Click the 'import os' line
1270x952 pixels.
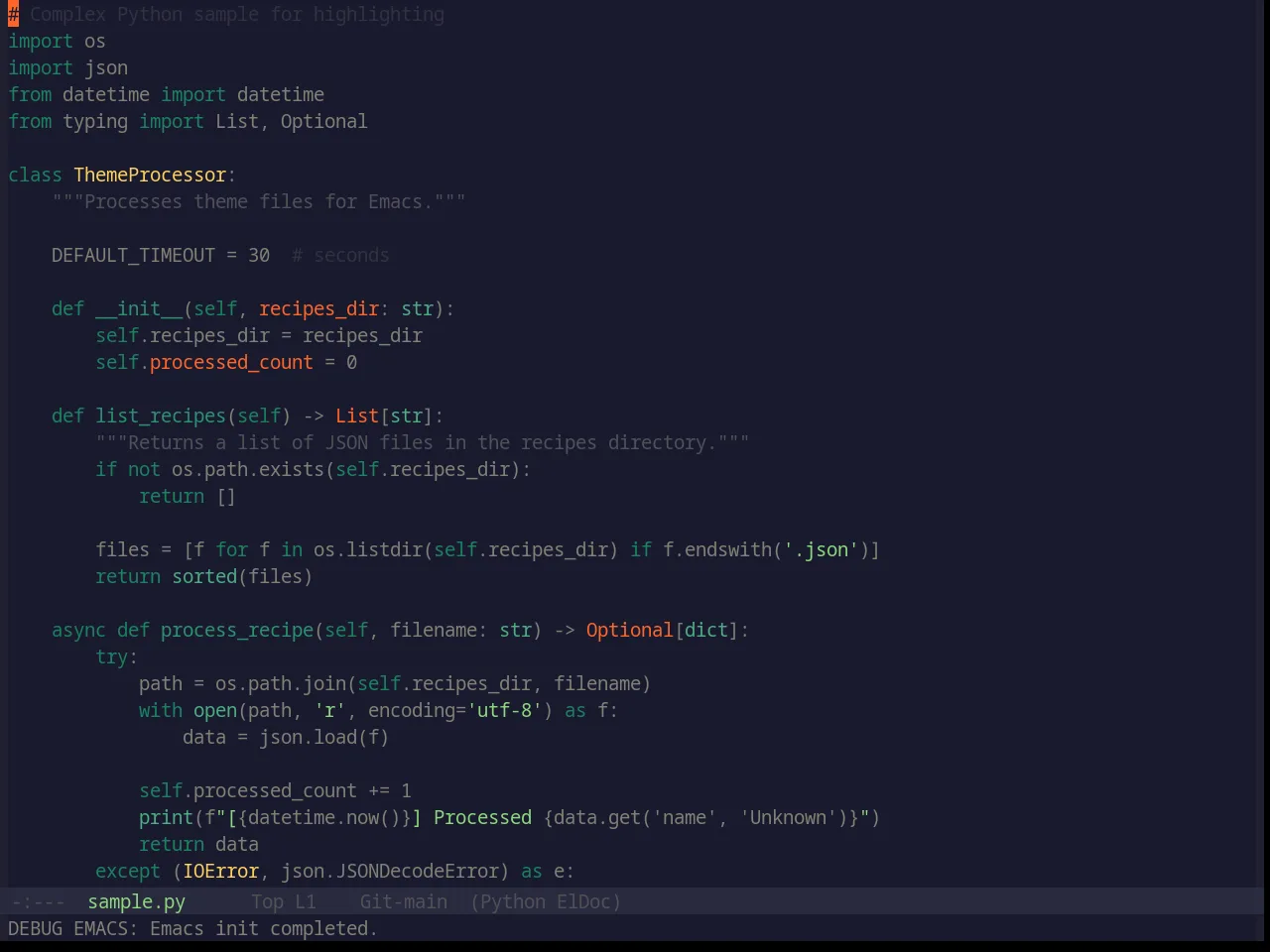(57, 41)
